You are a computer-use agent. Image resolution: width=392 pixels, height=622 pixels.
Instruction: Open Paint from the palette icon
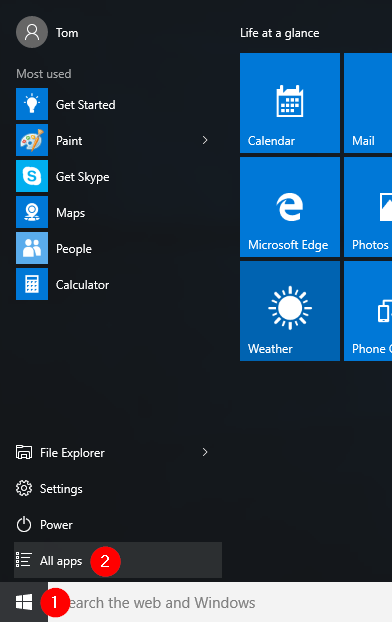(x=32, y=140)
